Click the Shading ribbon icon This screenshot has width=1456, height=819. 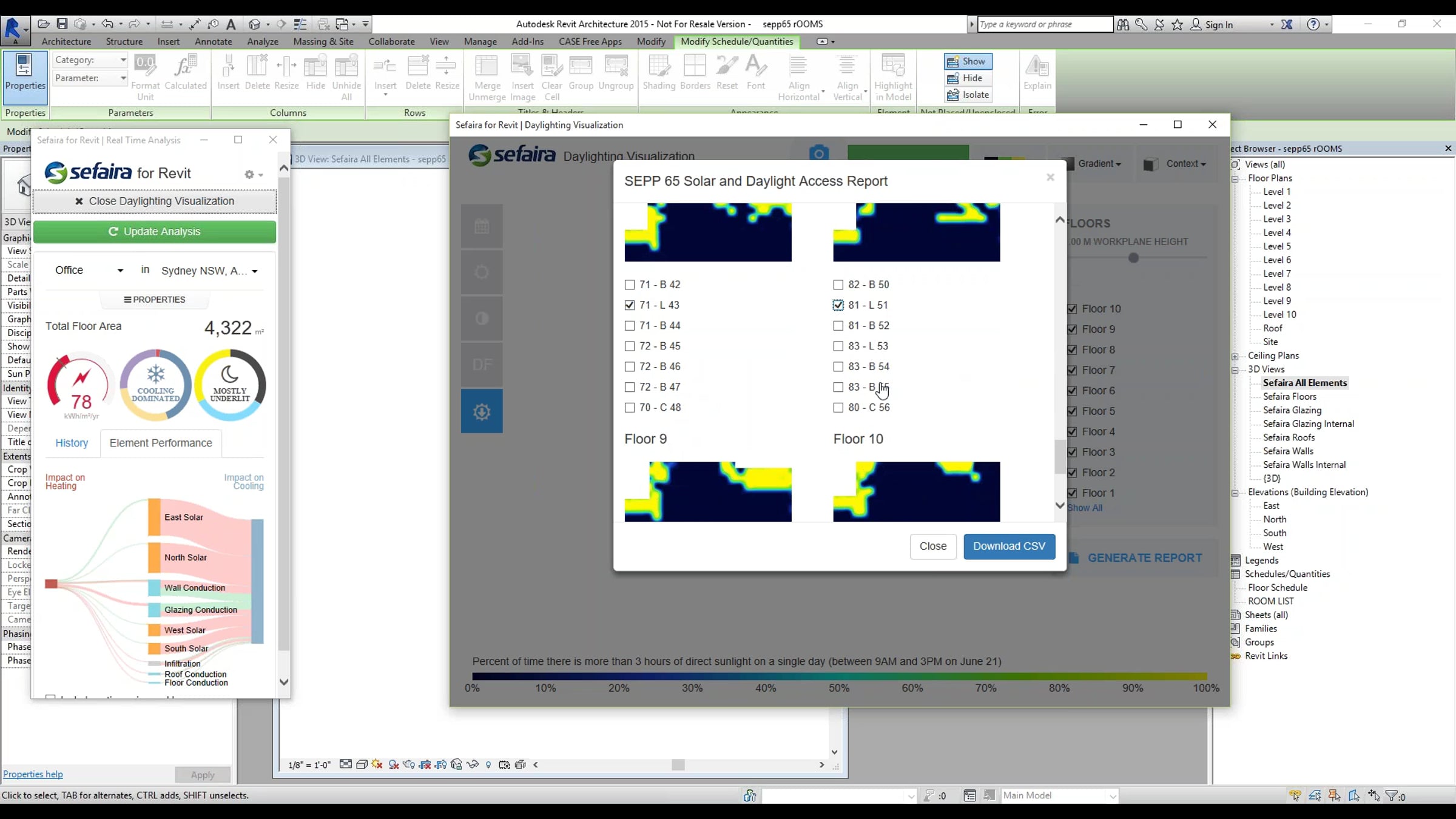coord(659,72)
